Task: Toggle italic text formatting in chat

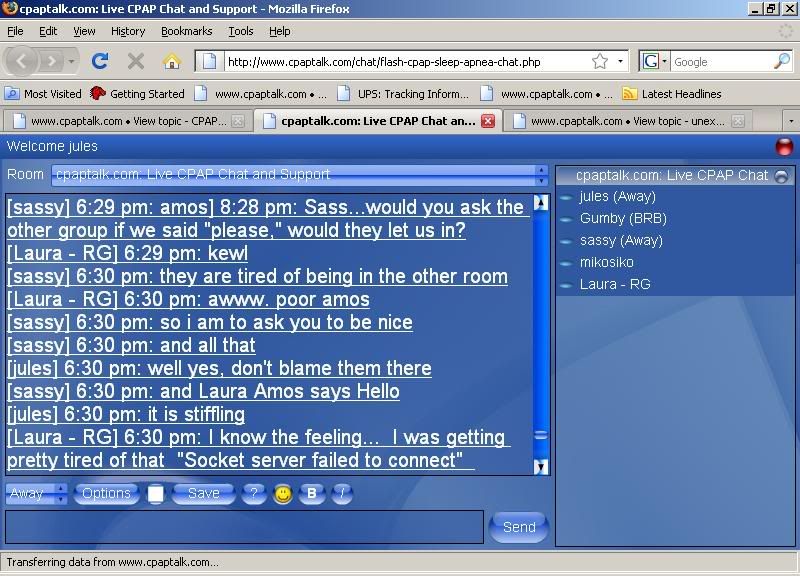Action: (342, 494)
